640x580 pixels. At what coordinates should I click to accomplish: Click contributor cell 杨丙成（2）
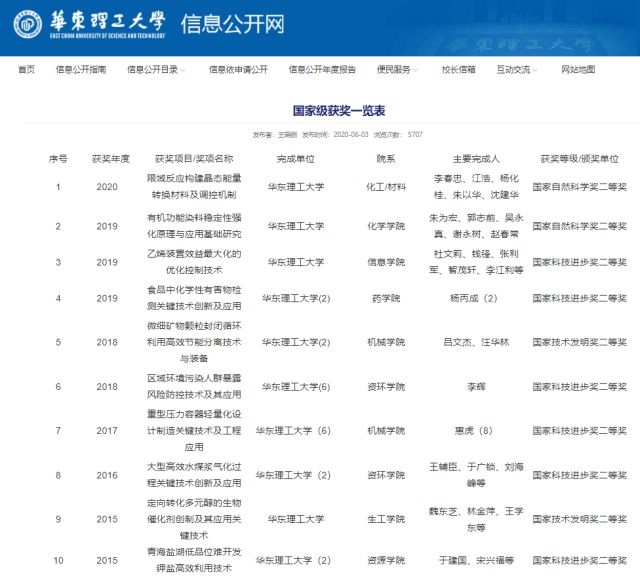(473, 298)
